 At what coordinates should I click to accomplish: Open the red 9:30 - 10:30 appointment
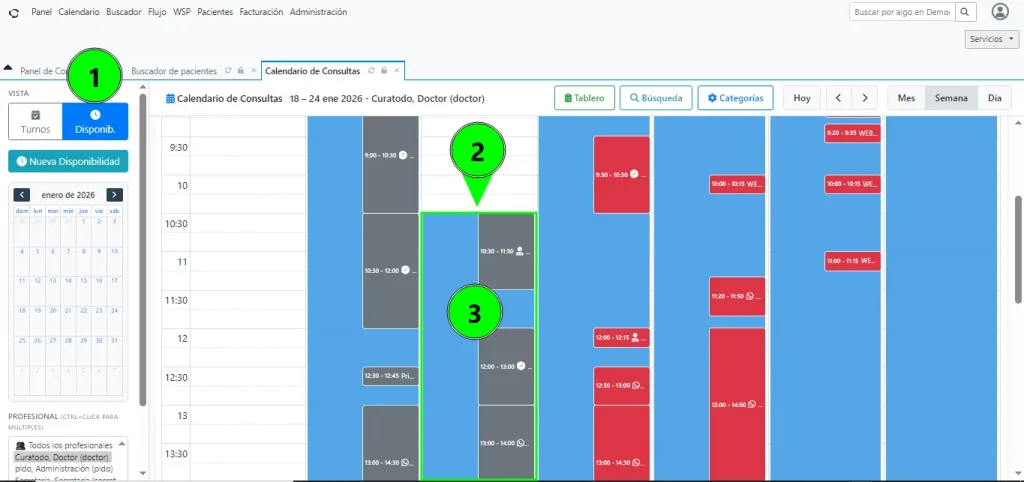pyautogui.click(x=621, y=174)
